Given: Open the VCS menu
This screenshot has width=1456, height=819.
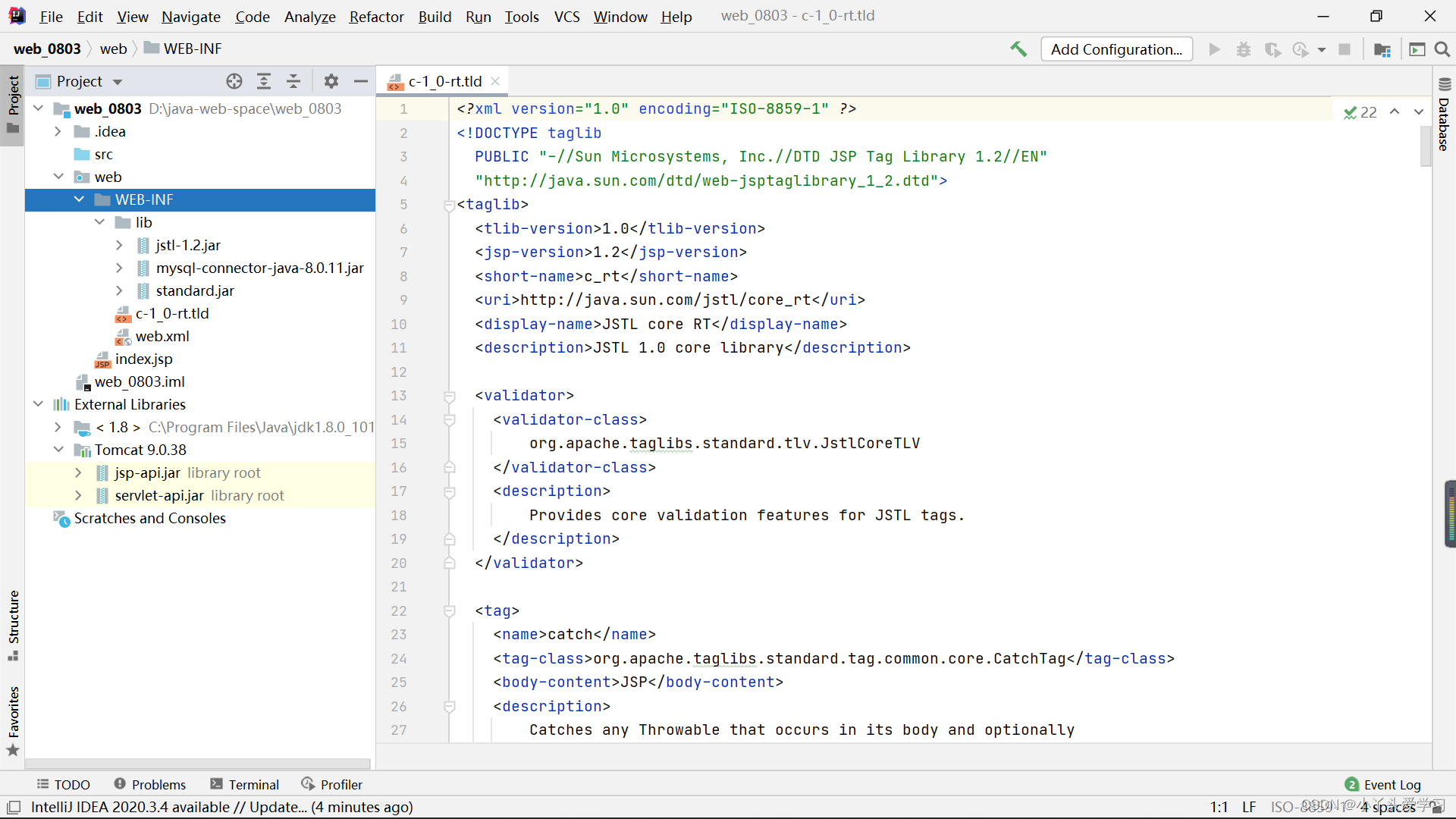Looking at the screenshot, I should click(566, 16).
